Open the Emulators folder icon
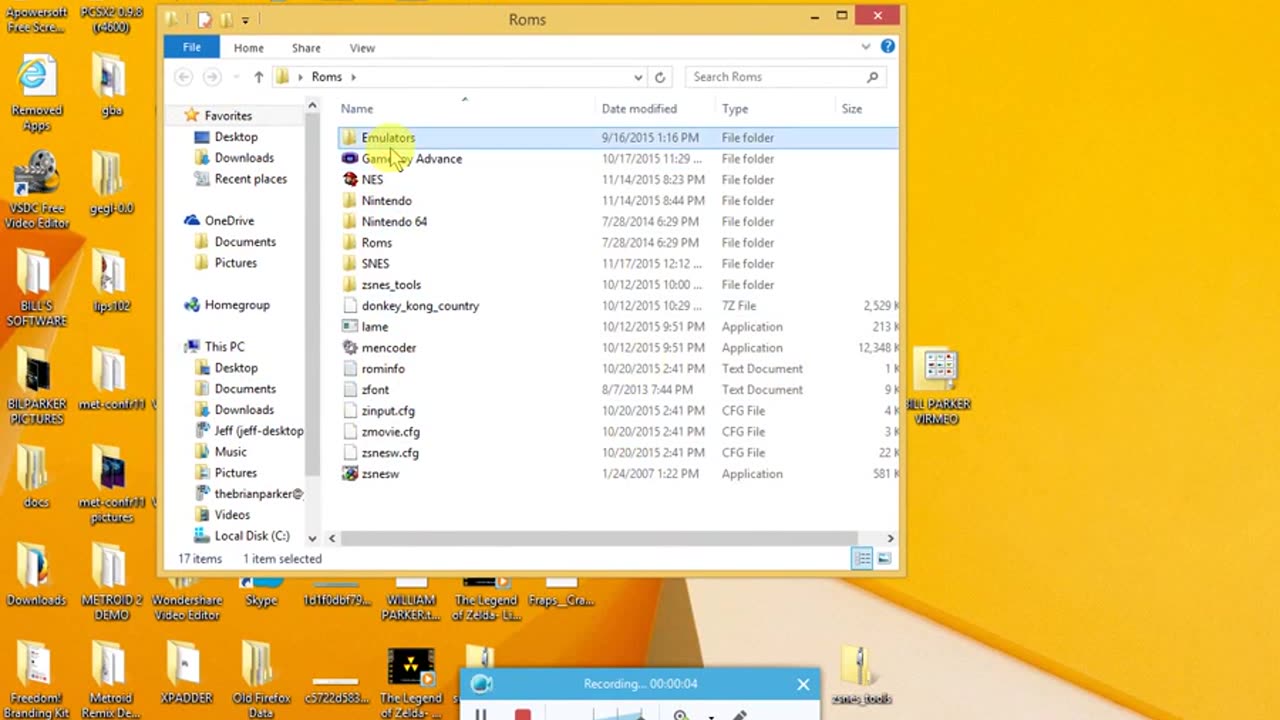Image resolution: width=1280 pixels, height=720 pixels. pos(349,138)
